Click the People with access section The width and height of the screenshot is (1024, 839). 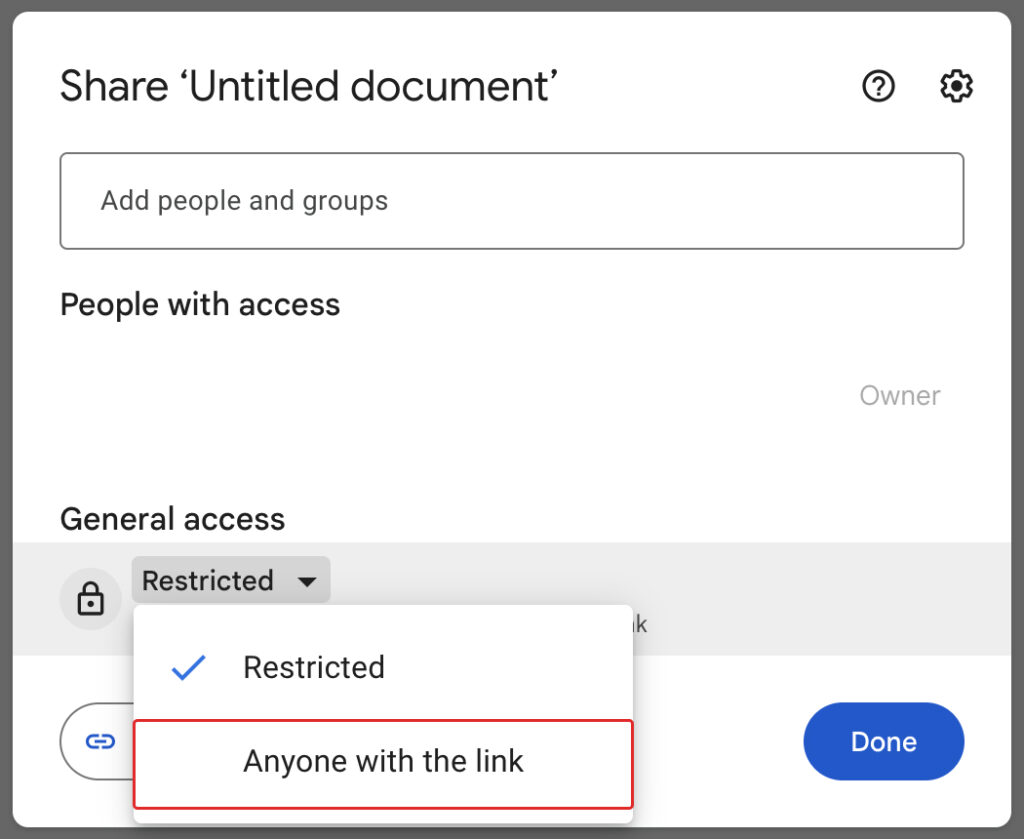tap(199, 304)
